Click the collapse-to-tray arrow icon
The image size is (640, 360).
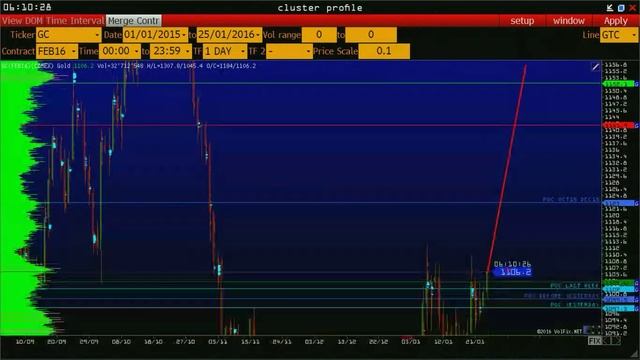(610, 7)
